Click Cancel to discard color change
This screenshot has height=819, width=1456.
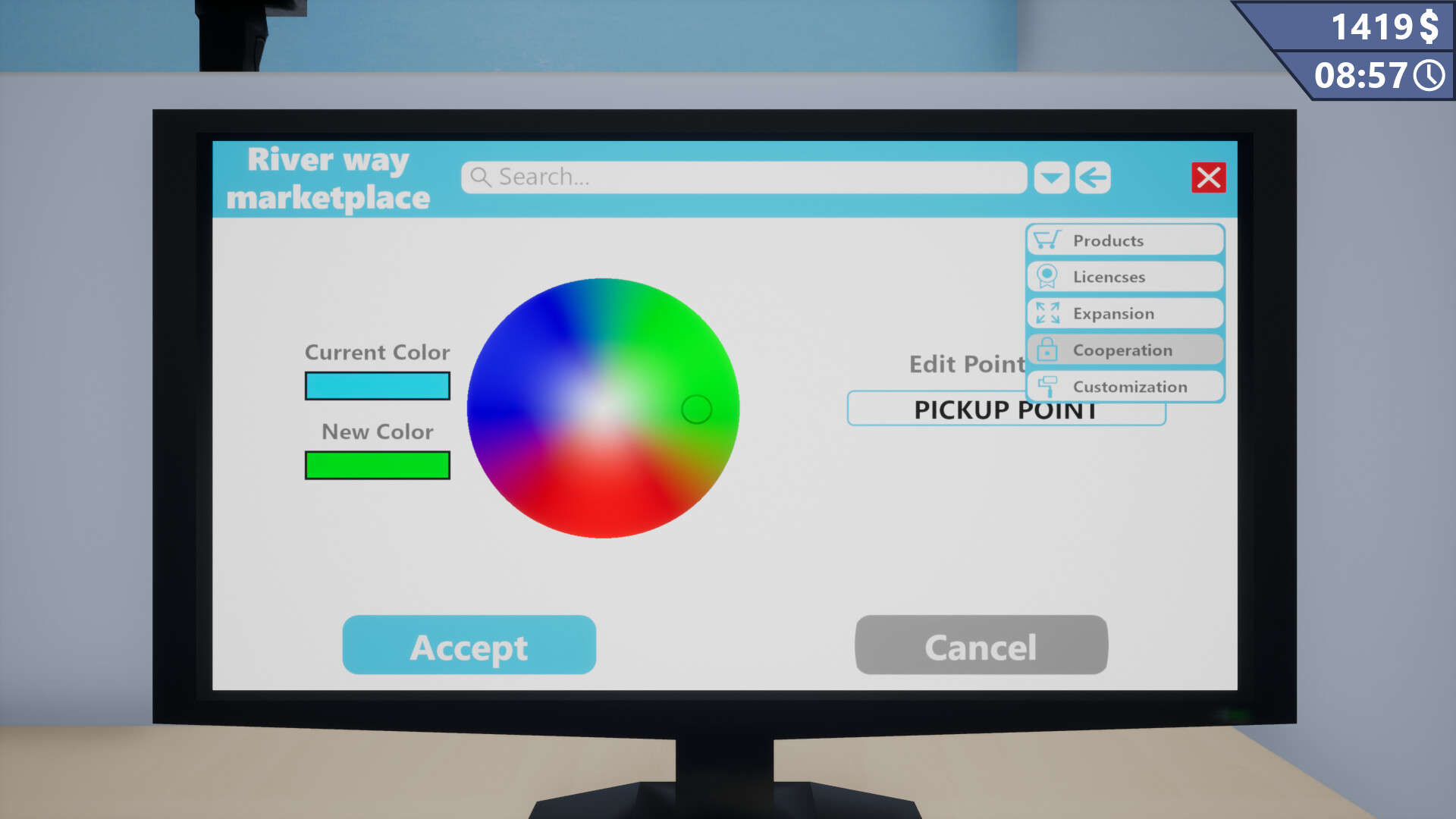[x=981, y=647]
